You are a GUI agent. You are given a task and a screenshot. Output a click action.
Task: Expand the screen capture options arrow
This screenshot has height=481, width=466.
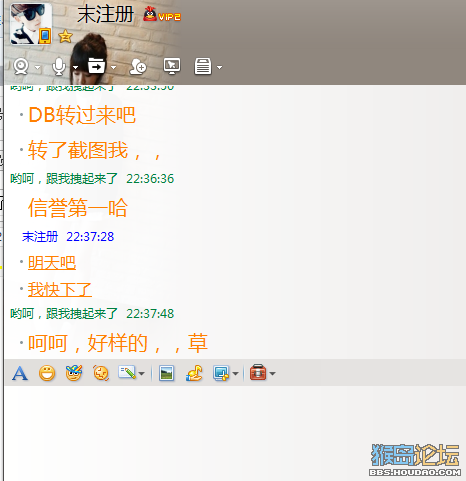pos(235,374)
